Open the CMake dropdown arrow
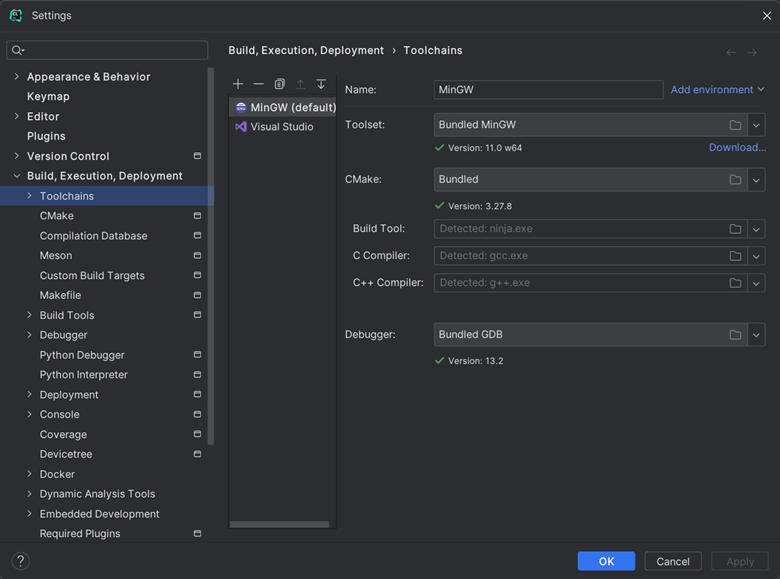Image resolution: width=780 pixels, height=579 pixels. [x=756, y=180]
